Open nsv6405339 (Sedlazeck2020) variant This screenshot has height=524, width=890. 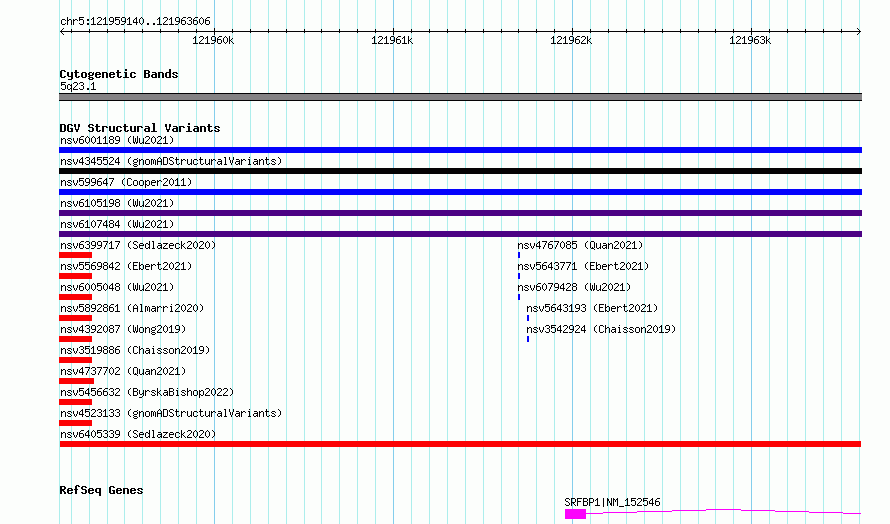click(x=138, y=434)
